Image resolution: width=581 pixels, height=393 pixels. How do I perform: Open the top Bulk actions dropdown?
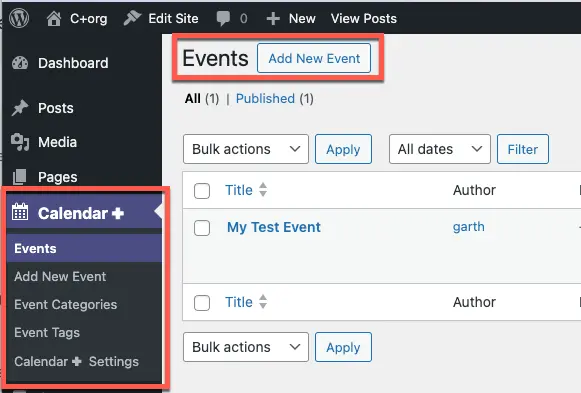pos(246,149)
